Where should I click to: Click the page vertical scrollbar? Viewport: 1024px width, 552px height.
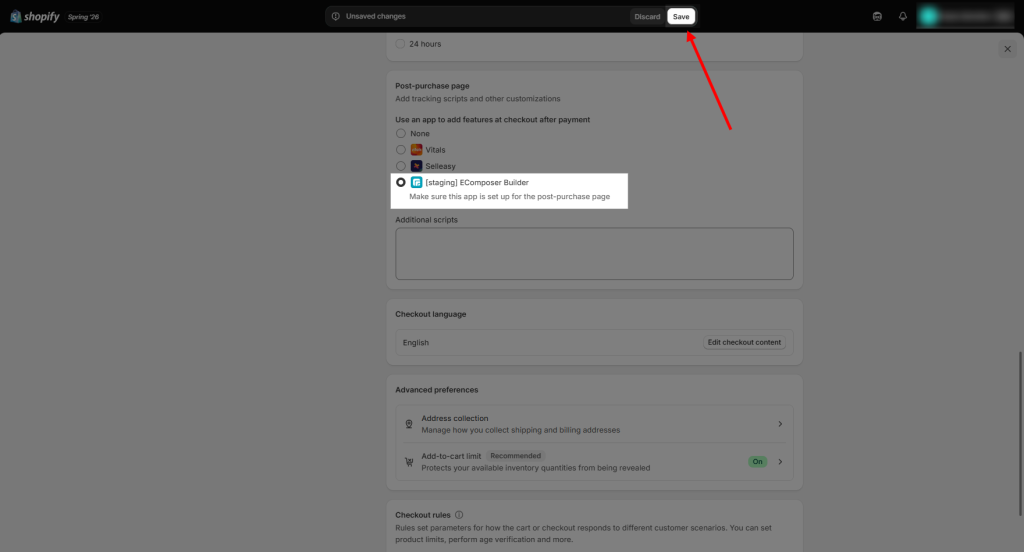pos(1020,434)
